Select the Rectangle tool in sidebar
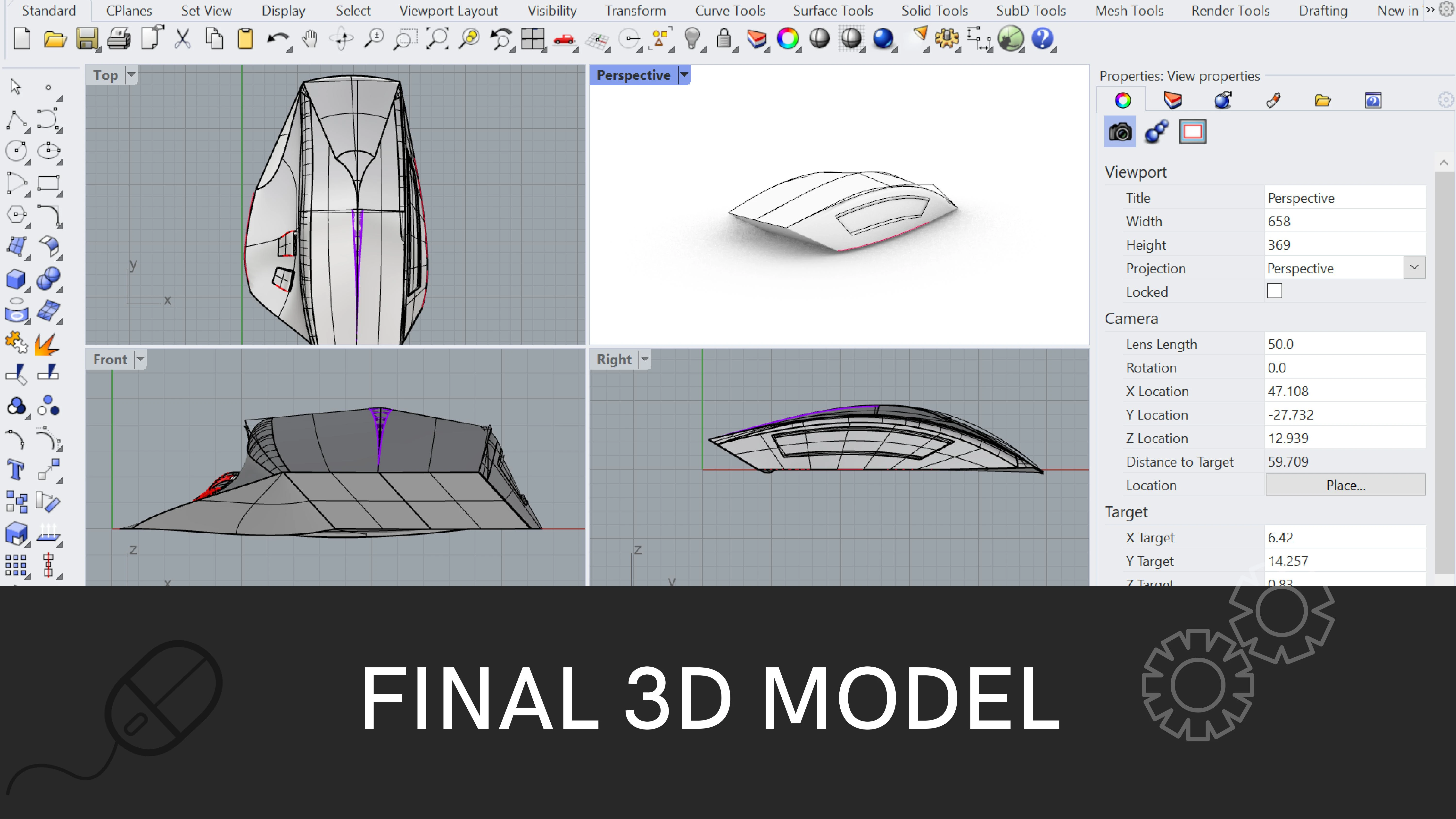 coord(49,184)
